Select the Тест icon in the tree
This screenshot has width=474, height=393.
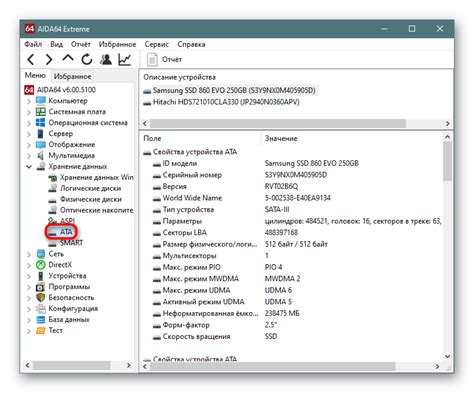[x=41, y=330]
